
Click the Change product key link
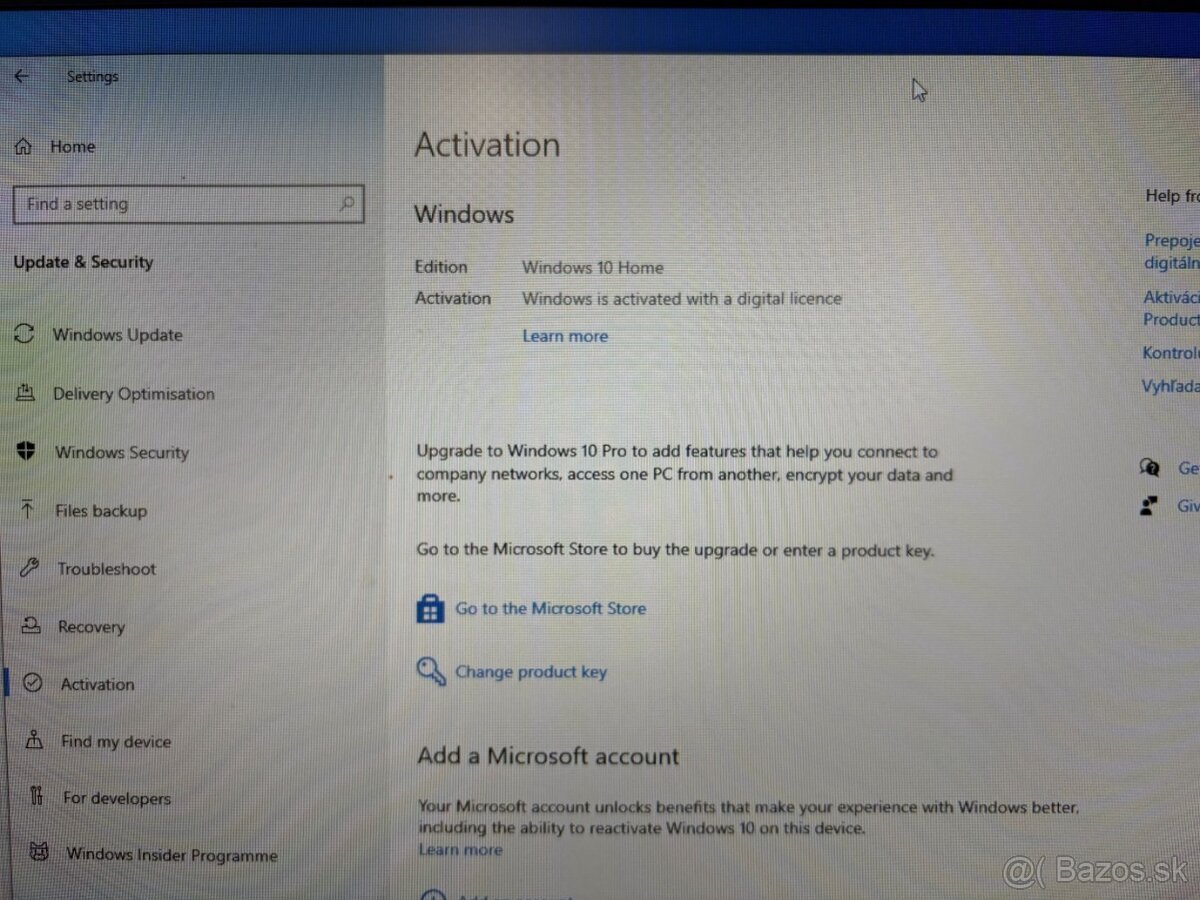[x=531, y=672]
